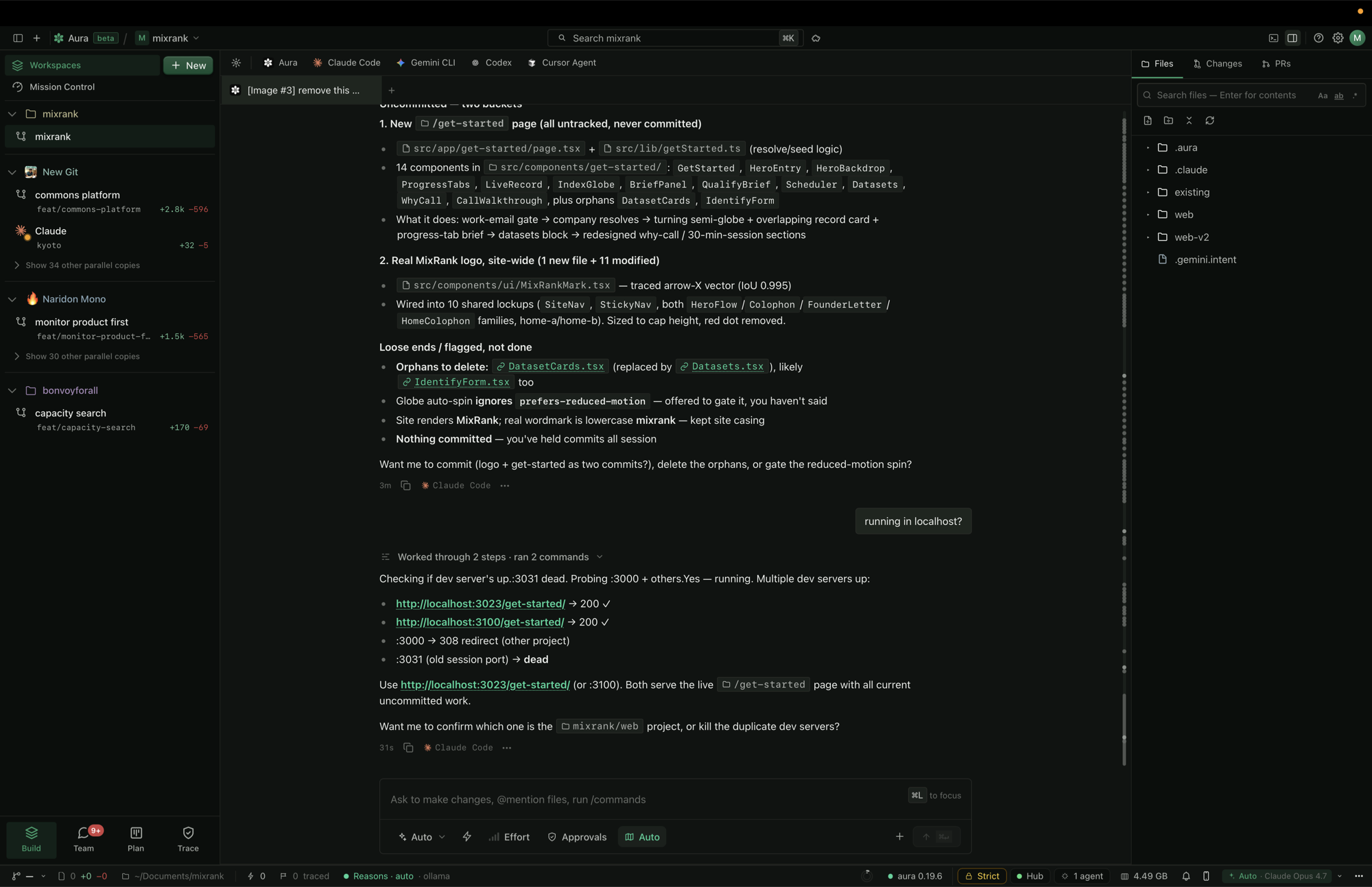Click the Effort button in composer

(x=509, y=837)
